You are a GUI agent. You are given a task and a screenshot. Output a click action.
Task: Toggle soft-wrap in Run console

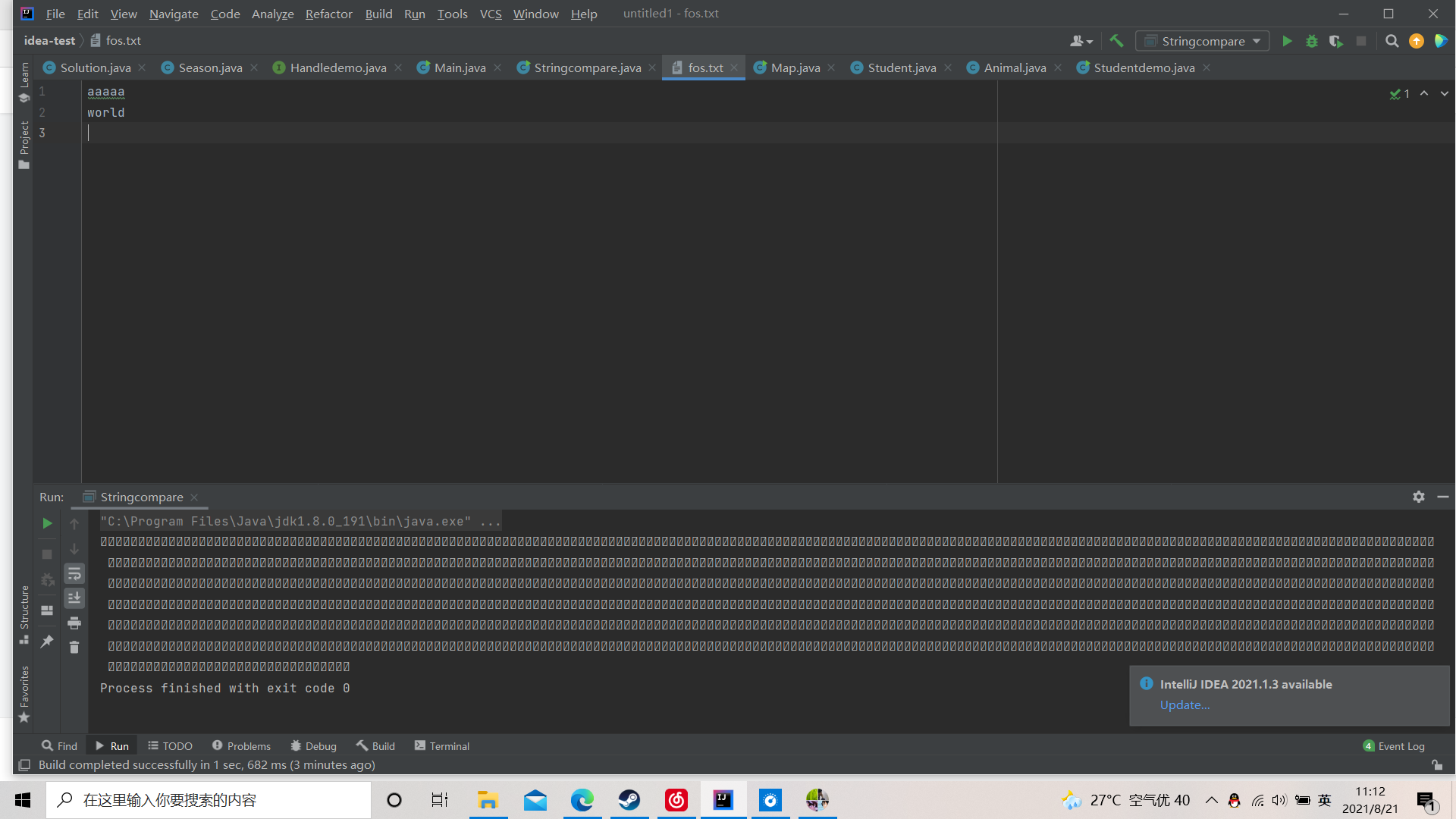[x=74, y=574]
